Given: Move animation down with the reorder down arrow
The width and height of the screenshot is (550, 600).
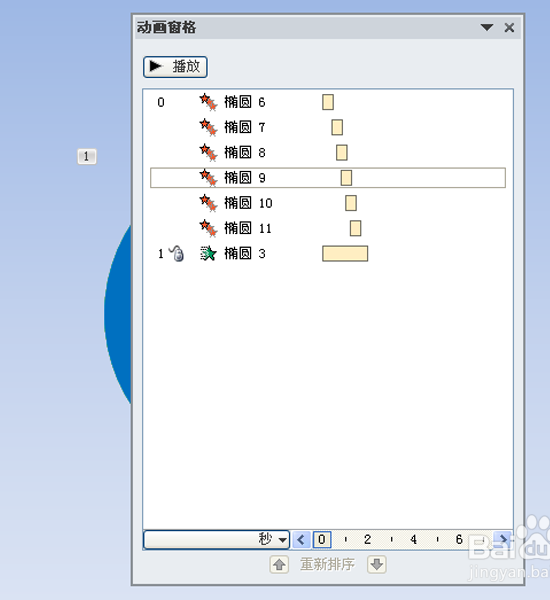Looking at the screenshot, I should pos(377,564).
